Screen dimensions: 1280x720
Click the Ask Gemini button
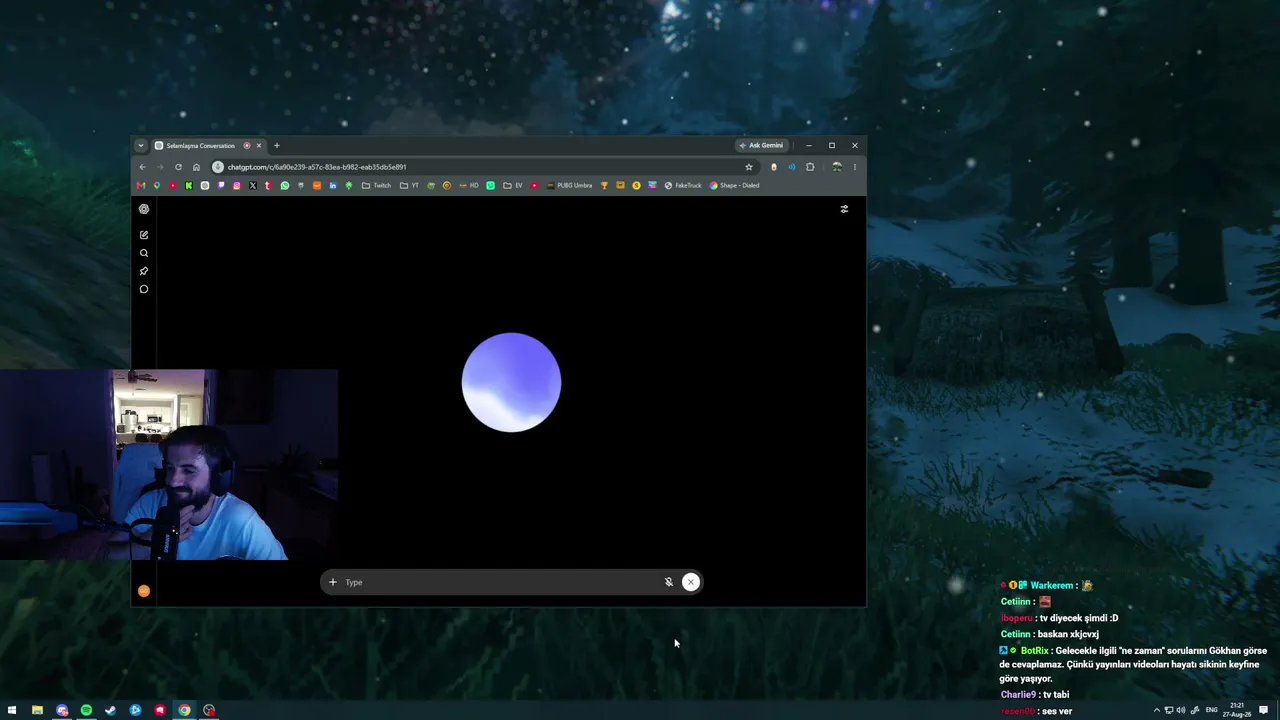761,146
